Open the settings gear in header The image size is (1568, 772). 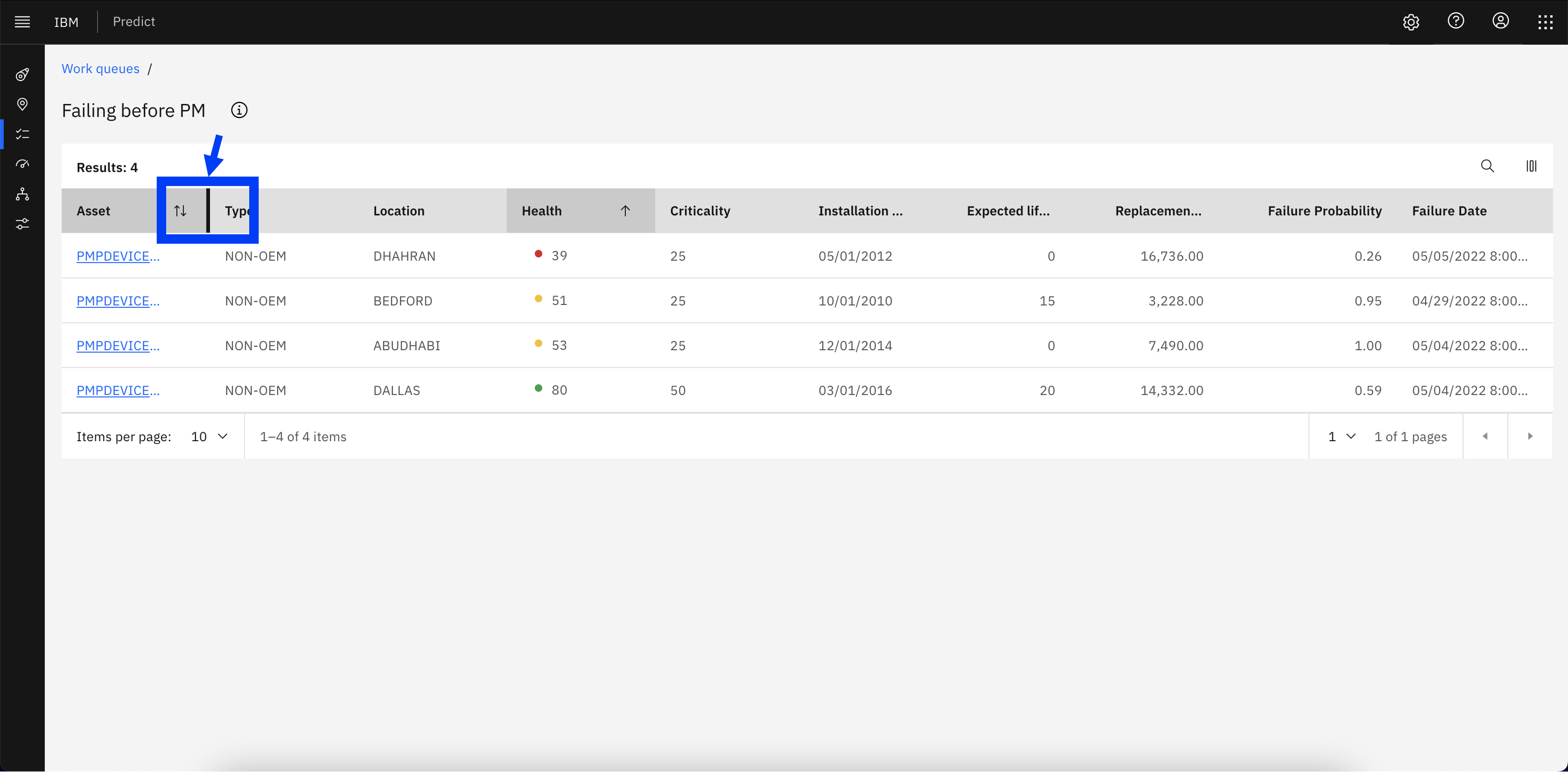1411,22
